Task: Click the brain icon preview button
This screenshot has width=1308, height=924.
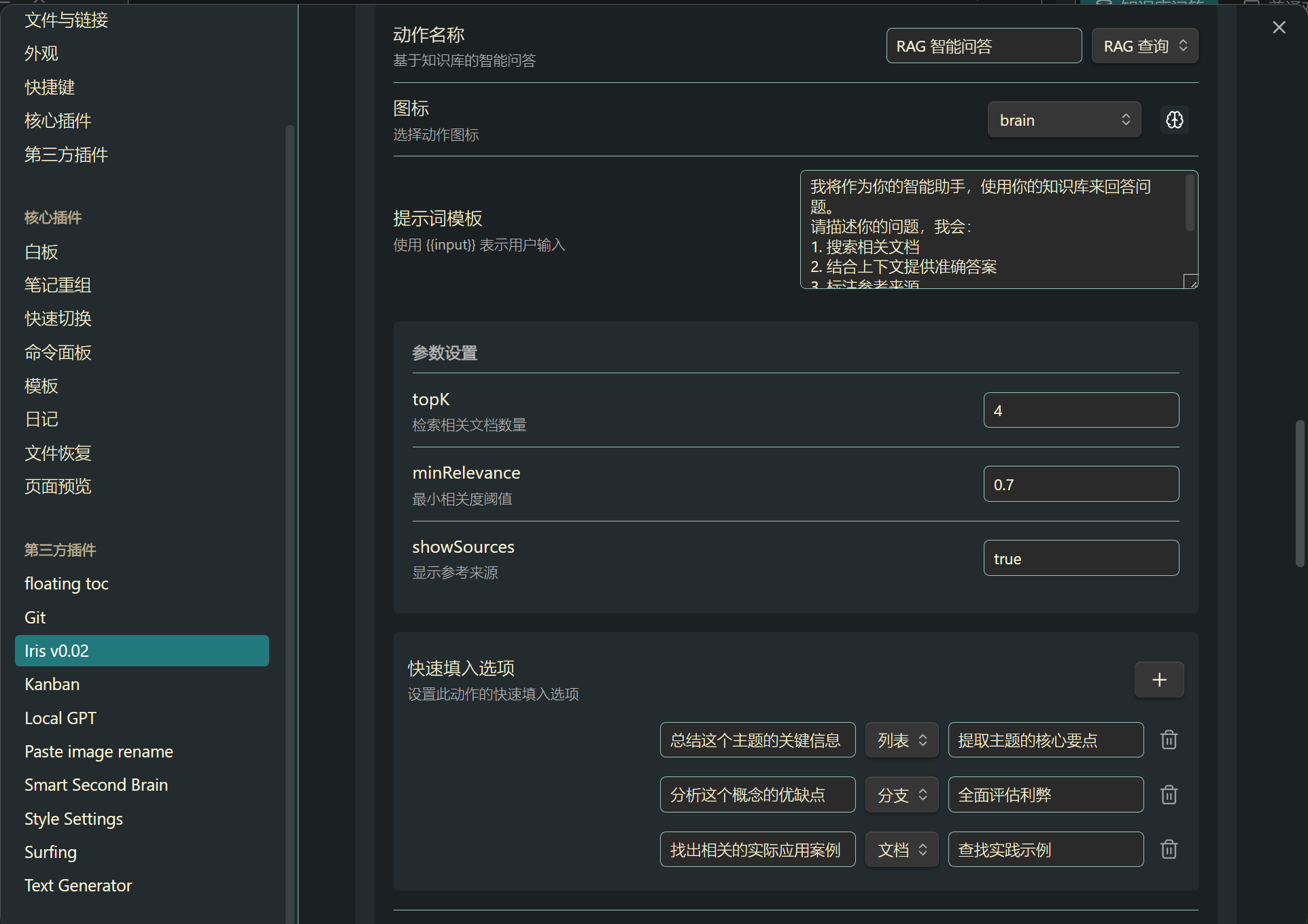Action: pyautogui.click(x=1174, y=120)
